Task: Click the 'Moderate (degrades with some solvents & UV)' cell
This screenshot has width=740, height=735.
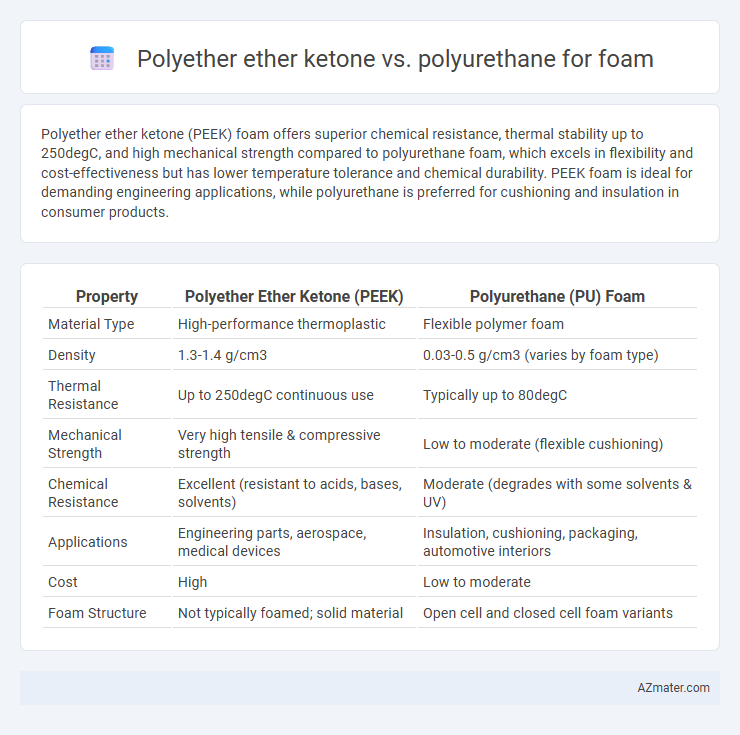Action: click(557, 493)
